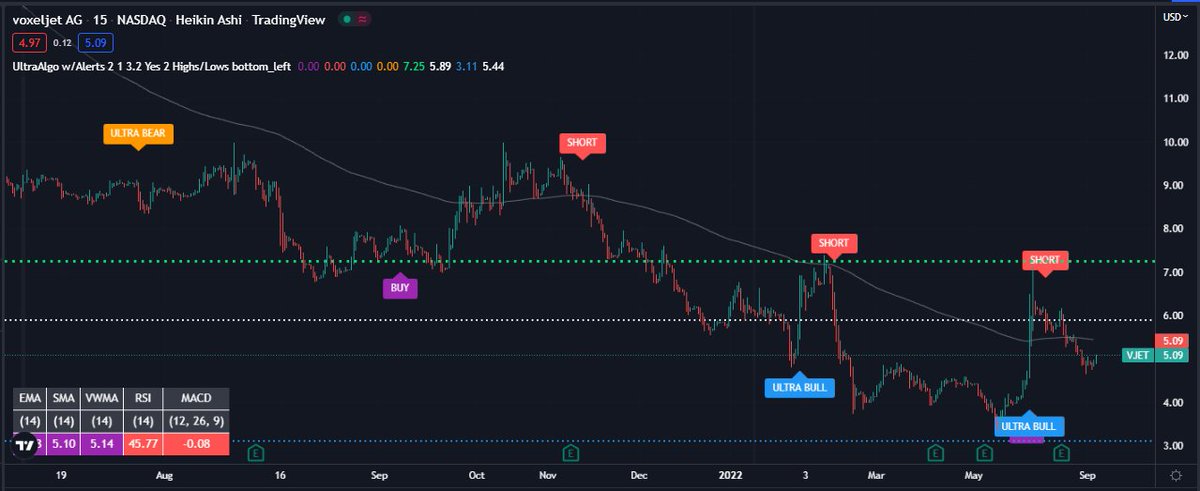The image size is (1200, 491).
Task: Click ULTRA BULL label below February low
Action: click(801, 387)
